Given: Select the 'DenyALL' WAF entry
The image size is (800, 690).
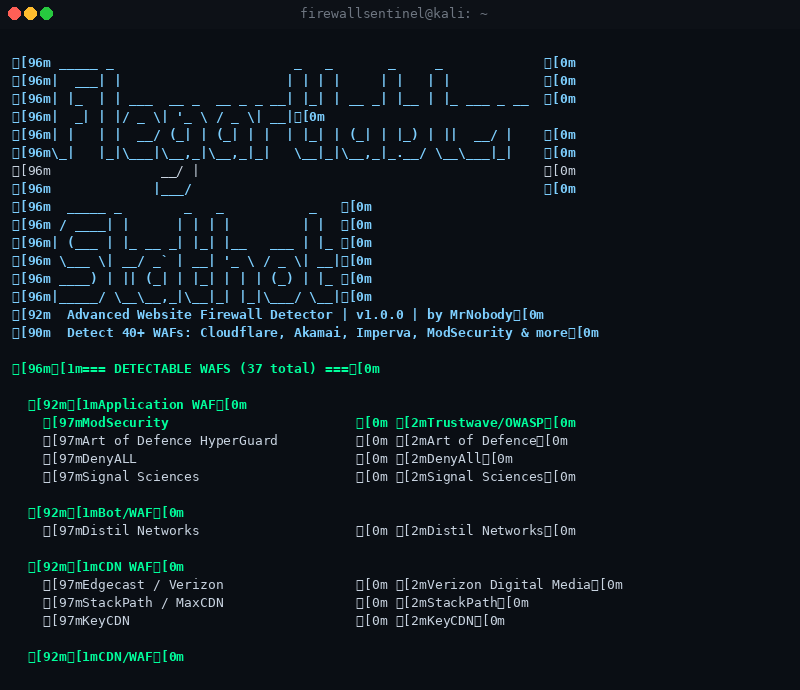Looking at the screenshot, I should pyautogui.click(x=109, y=459).
